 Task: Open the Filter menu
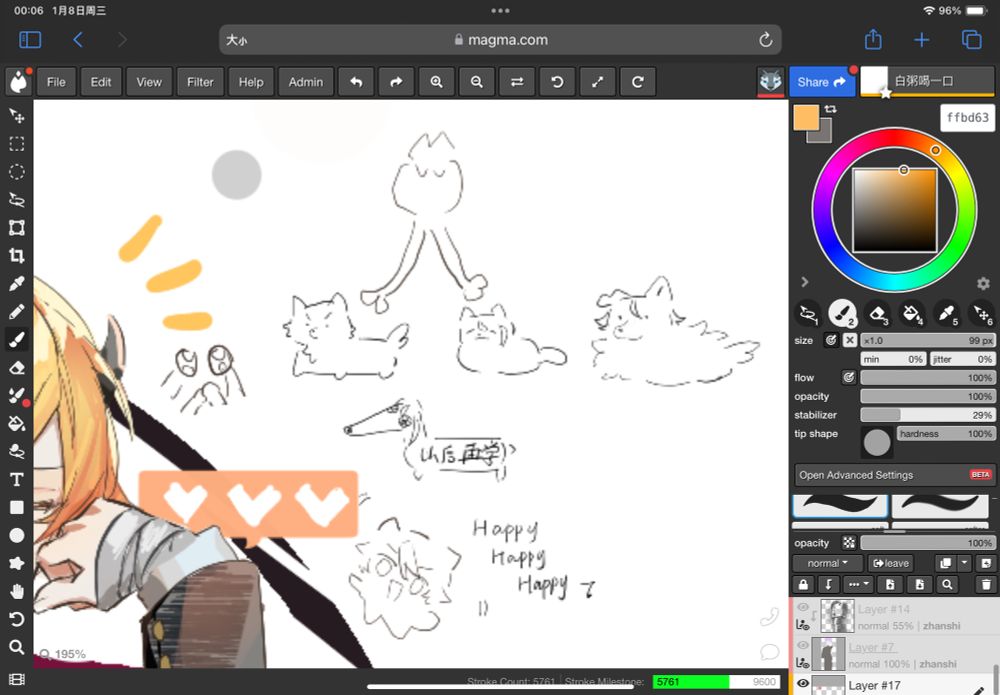coord(200,82)
